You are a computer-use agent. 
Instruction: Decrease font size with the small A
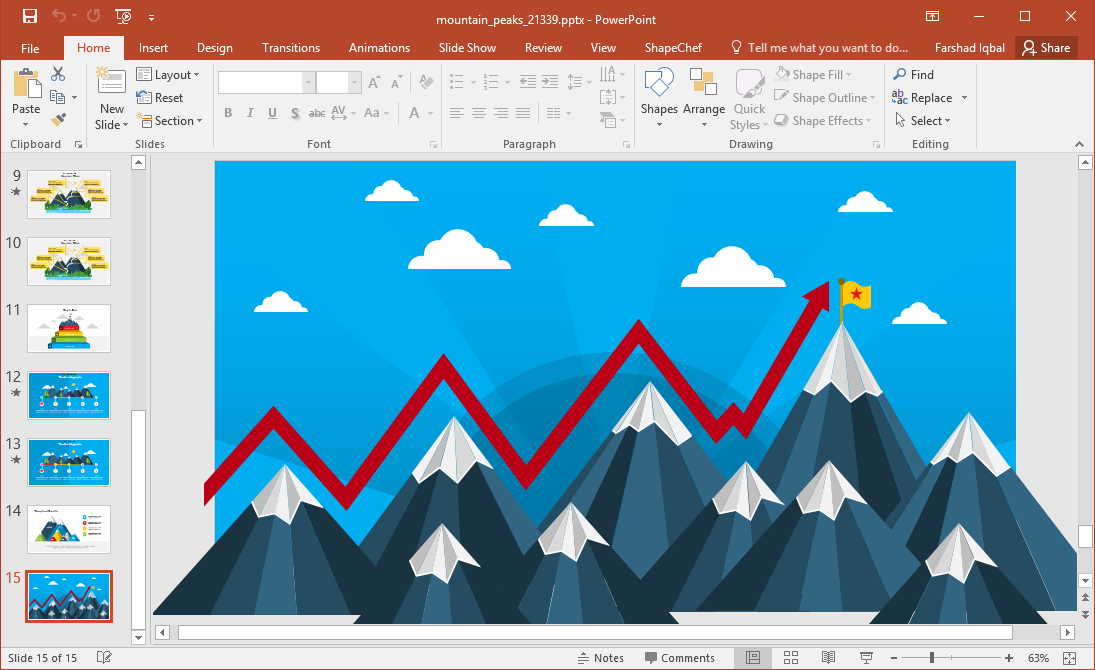point(396,82)
